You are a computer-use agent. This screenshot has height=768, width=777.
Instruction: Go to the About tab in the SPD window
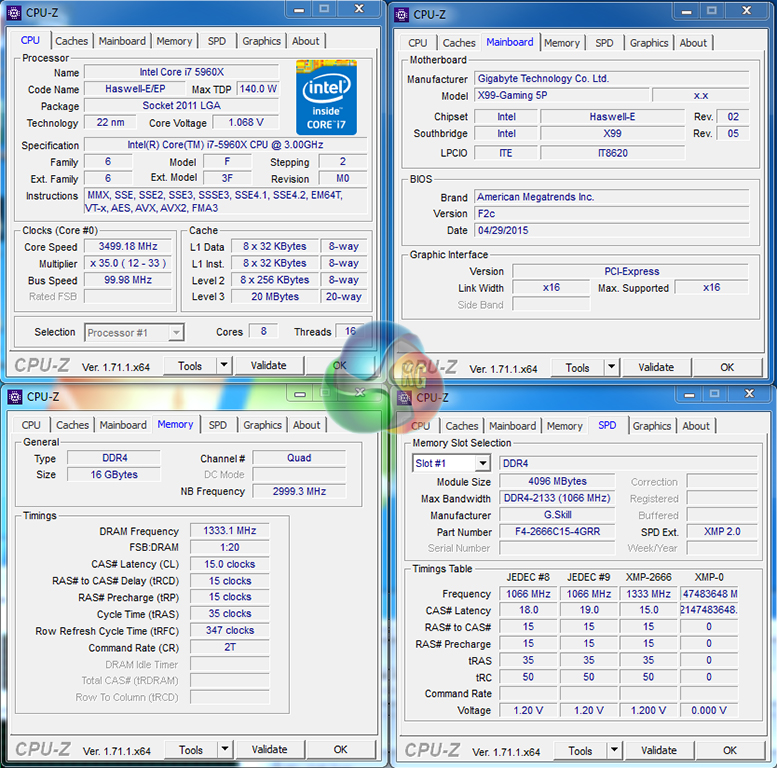[696, 426]
